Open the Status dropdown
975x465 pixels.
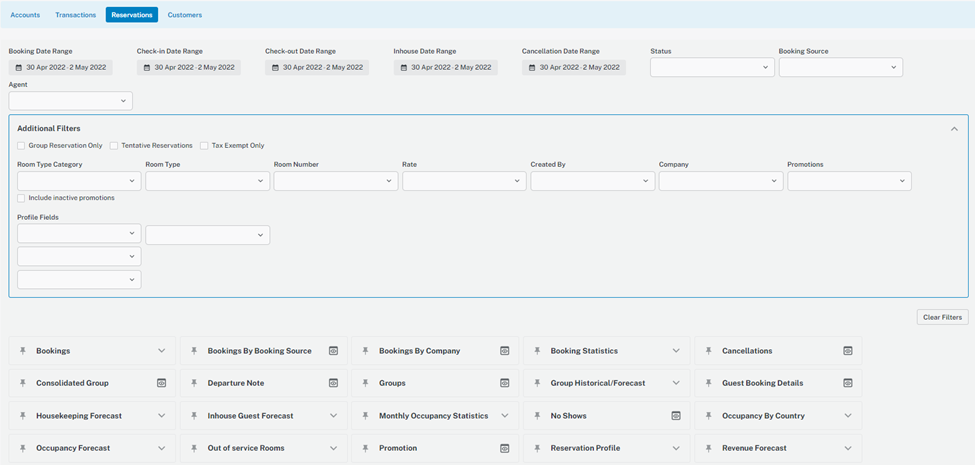point(713,67)
